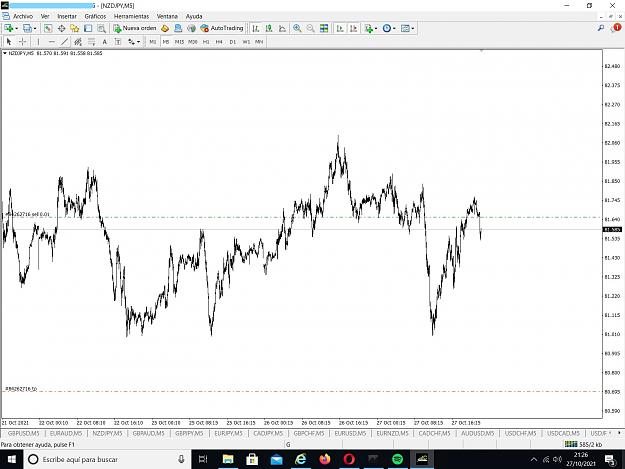Image resolution: width=625 pixels, height=469 pixels.
Task: Click the computer-shaped icon after MetaEditor
Action: pyautogui.click(x=178, y=28)
